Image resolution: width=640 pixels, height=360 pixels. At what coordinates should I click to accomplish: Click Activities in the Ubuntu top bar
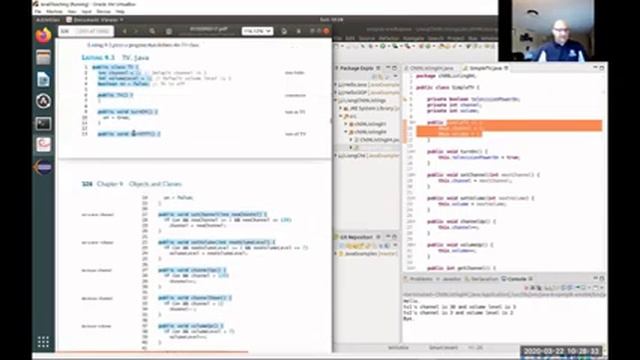click(x=48, y=20)
